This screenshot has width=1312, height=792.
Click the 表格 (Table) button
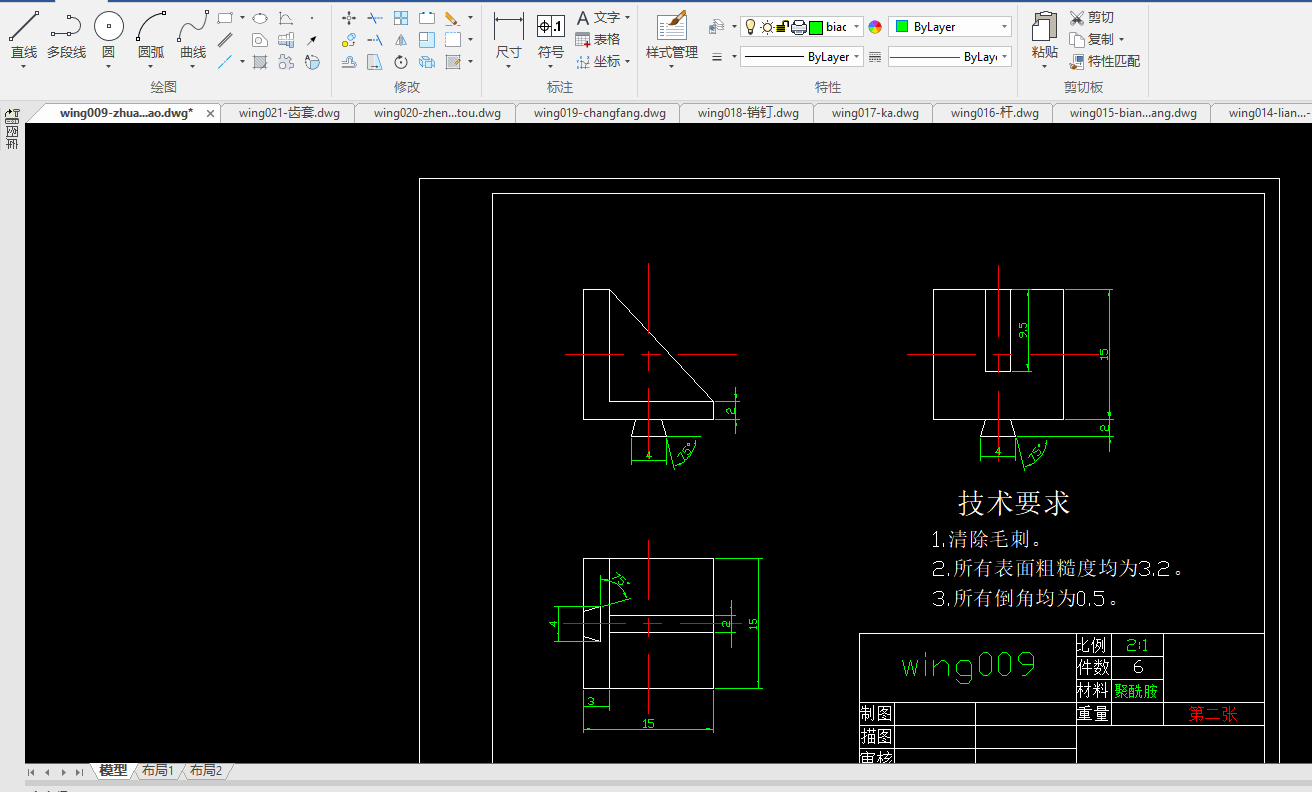coord(598,40)
